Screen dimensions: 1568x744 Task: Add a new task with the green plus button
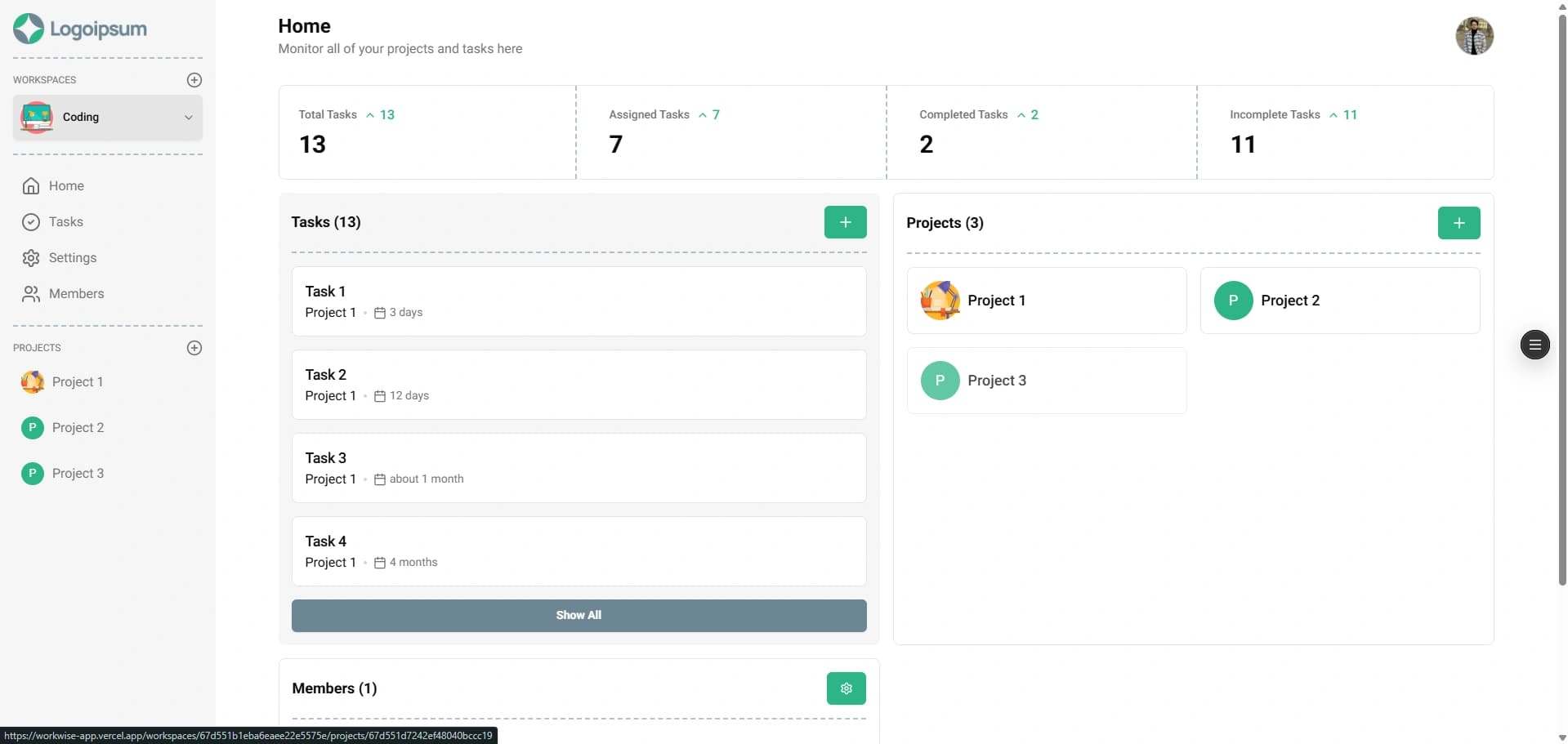point(845,221)
